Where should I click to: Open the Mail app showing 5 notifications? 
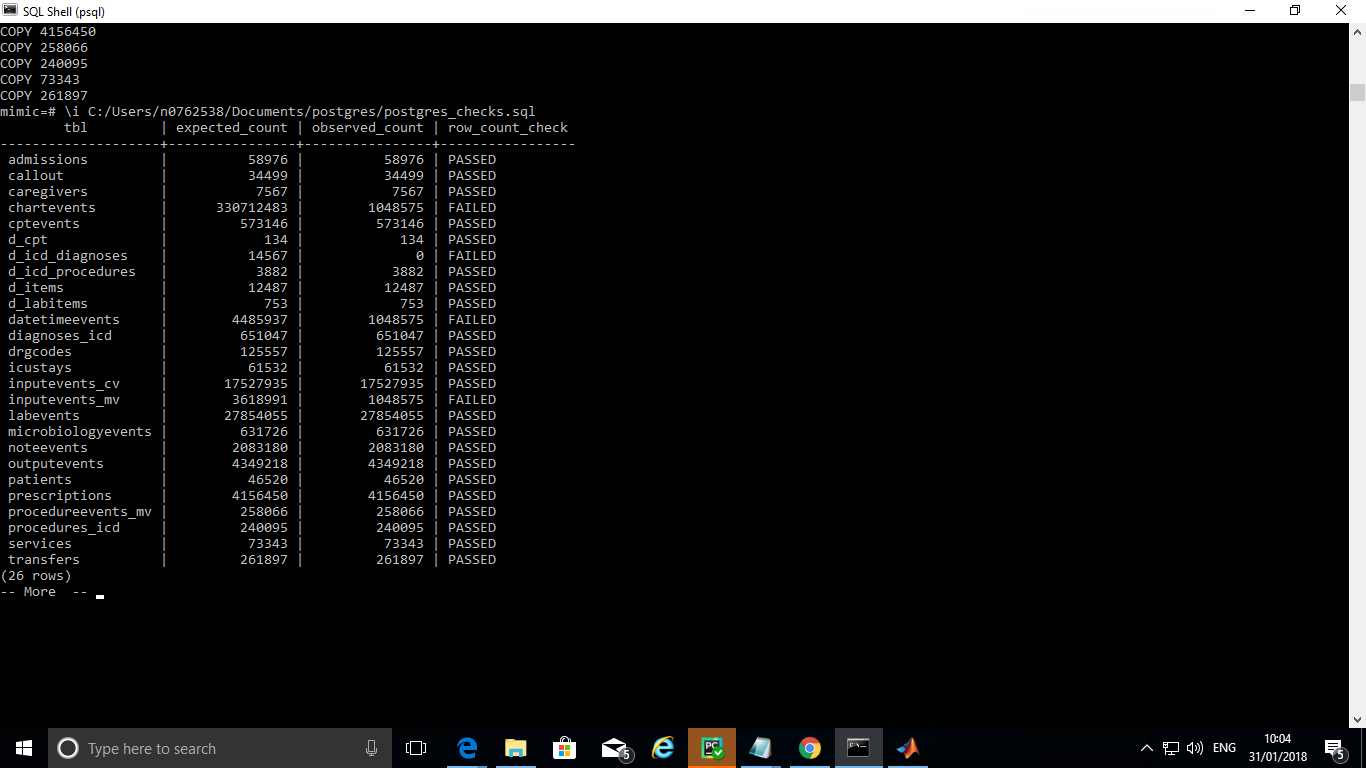pos(613,747)
